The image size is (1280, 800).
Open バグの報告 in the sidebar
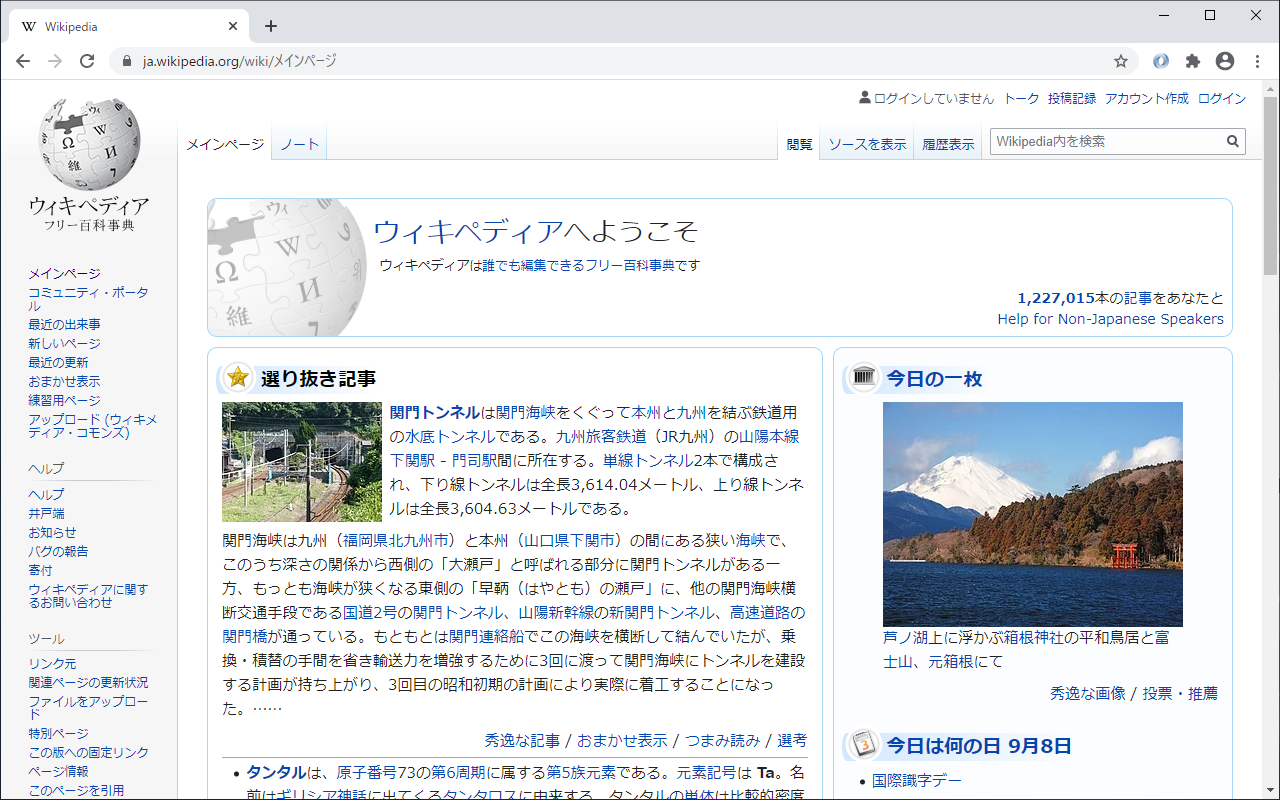pyautogui.click(x=58, y=551)
